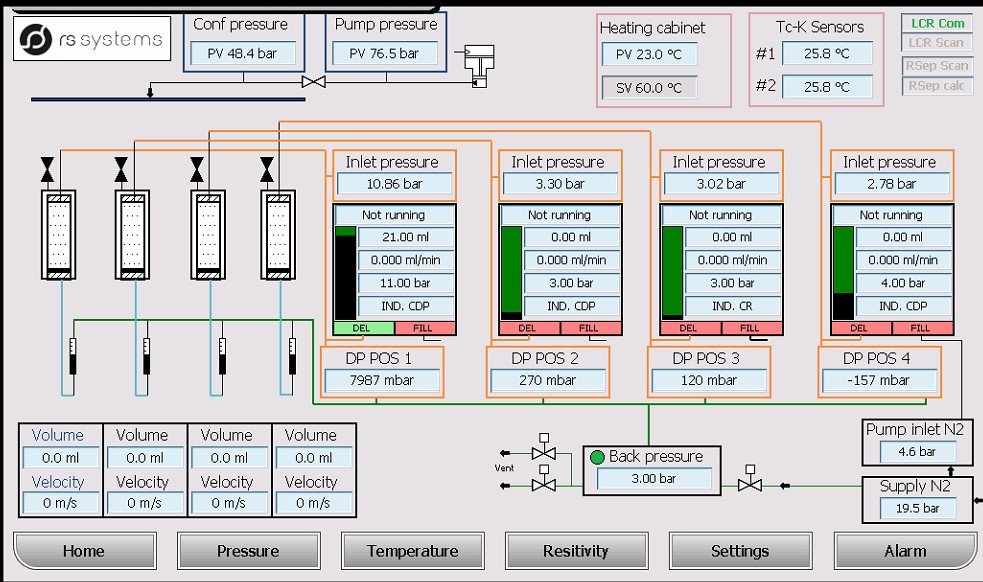Click the Pump pressure PV 76.5 bar value
The width and height of the screenshot is (983, 582).
pos(384,53)
